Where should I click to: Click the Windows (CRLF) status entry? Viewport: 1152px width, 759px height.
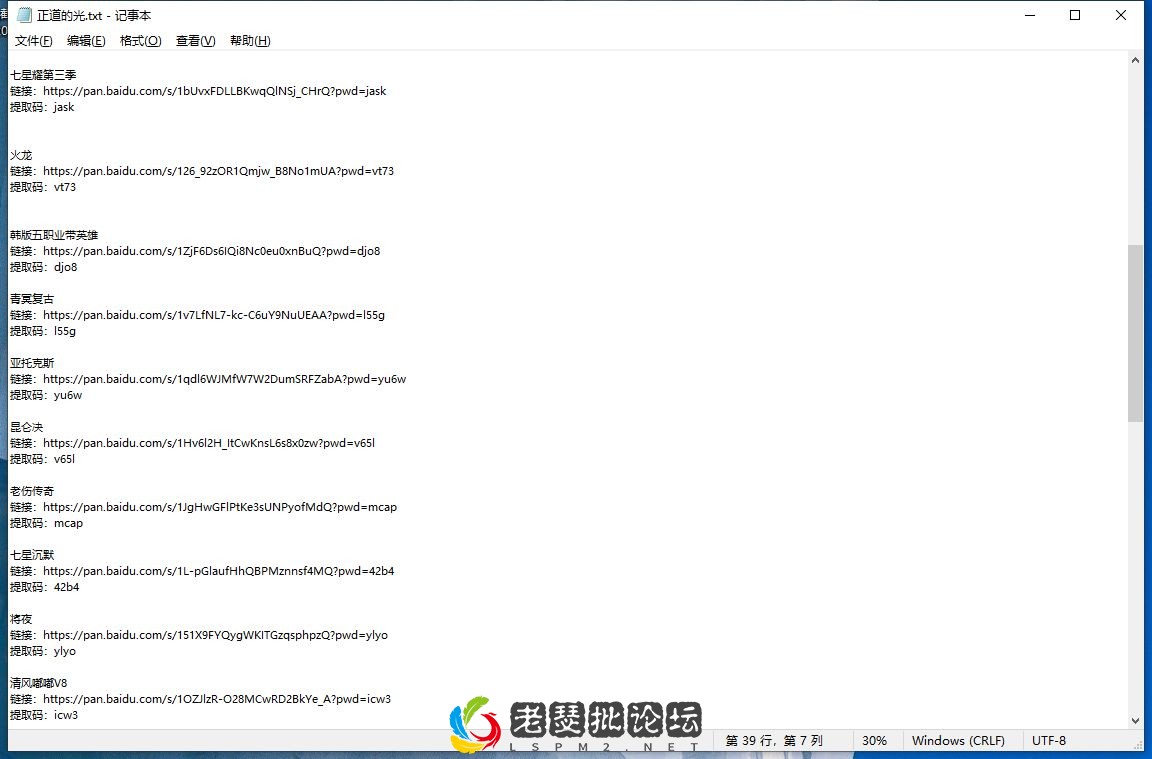[958, 741]
